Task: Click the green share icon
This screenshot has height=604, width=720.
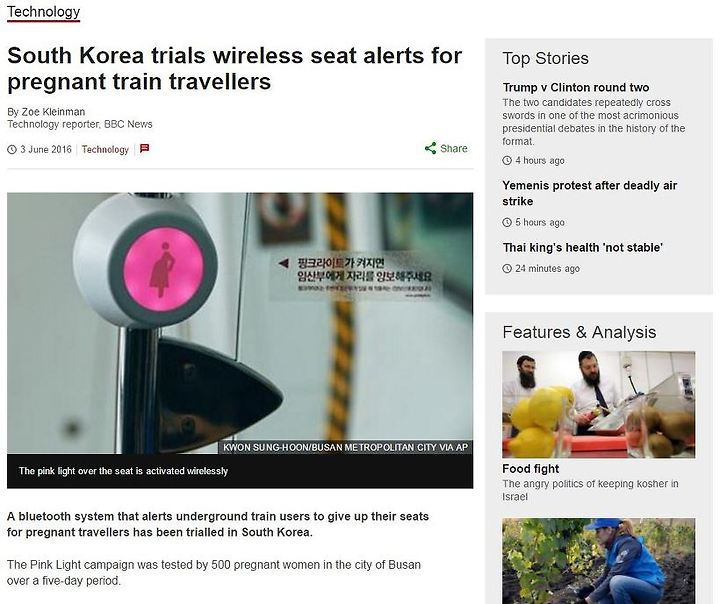Action: tap(430, 148)
